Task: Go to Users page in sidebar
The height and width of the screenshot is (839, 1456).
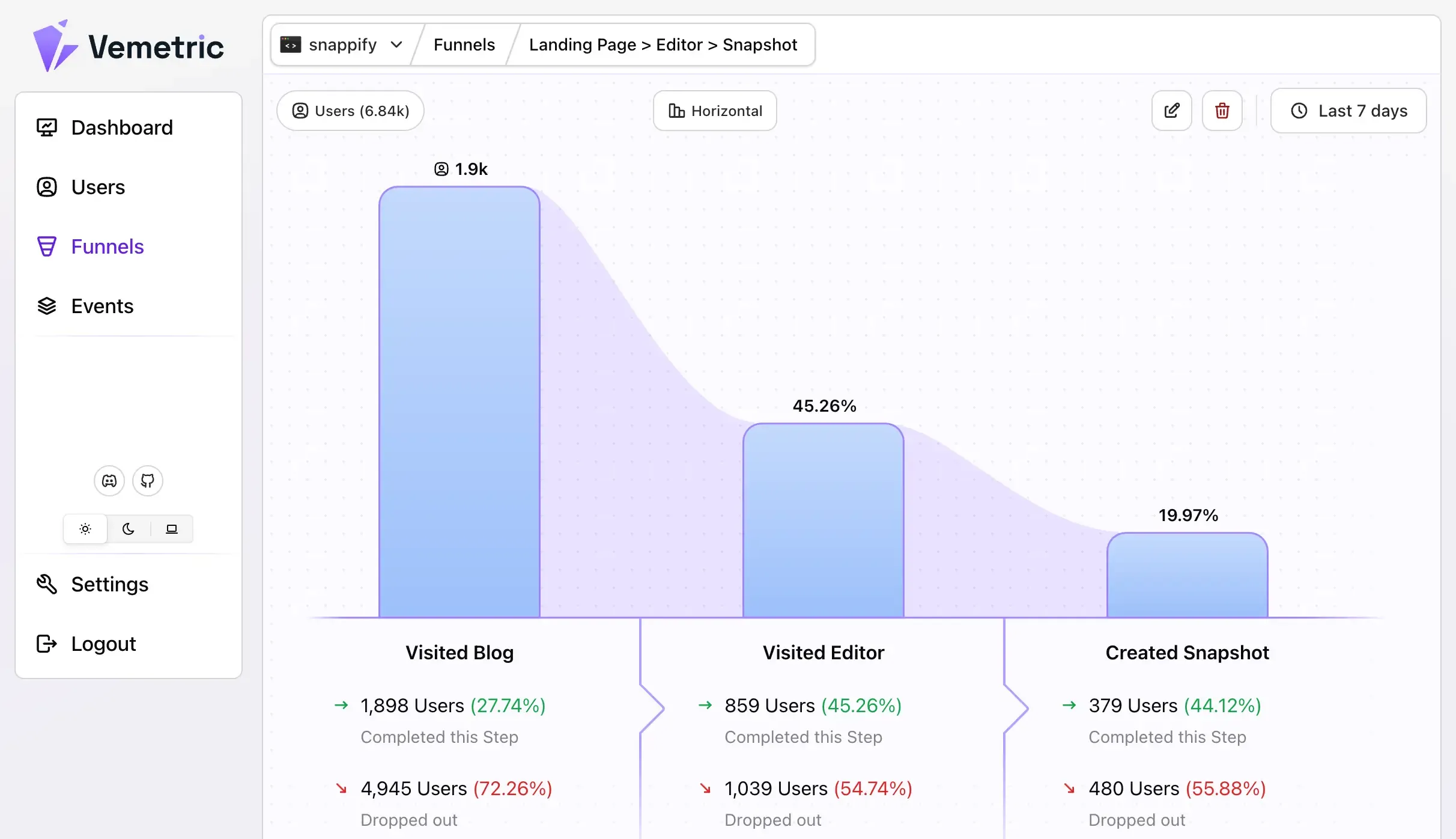Action: 98,187
